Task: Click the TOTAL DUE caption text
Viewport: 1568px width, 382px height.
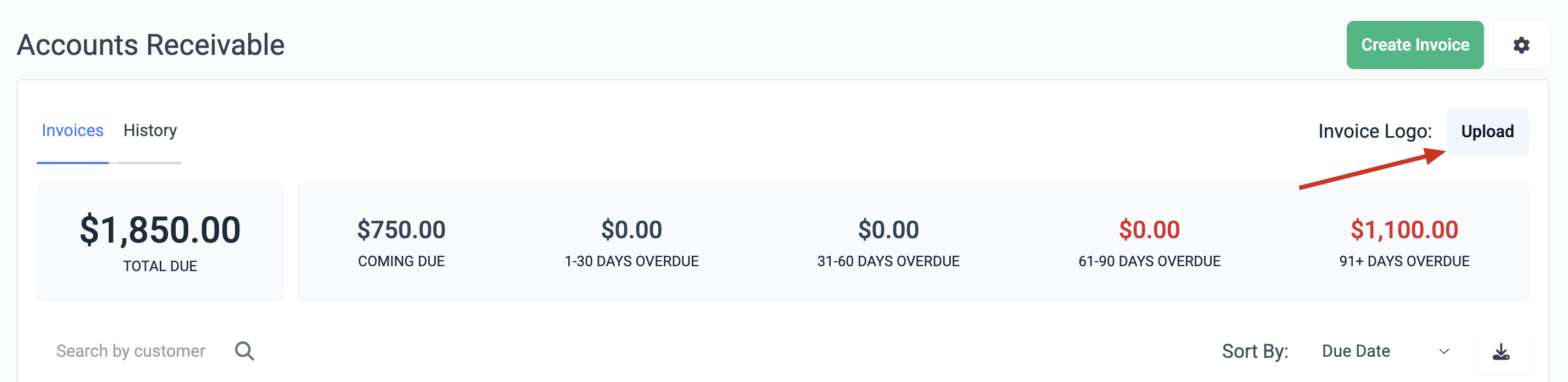Action: tap(160, 266)
